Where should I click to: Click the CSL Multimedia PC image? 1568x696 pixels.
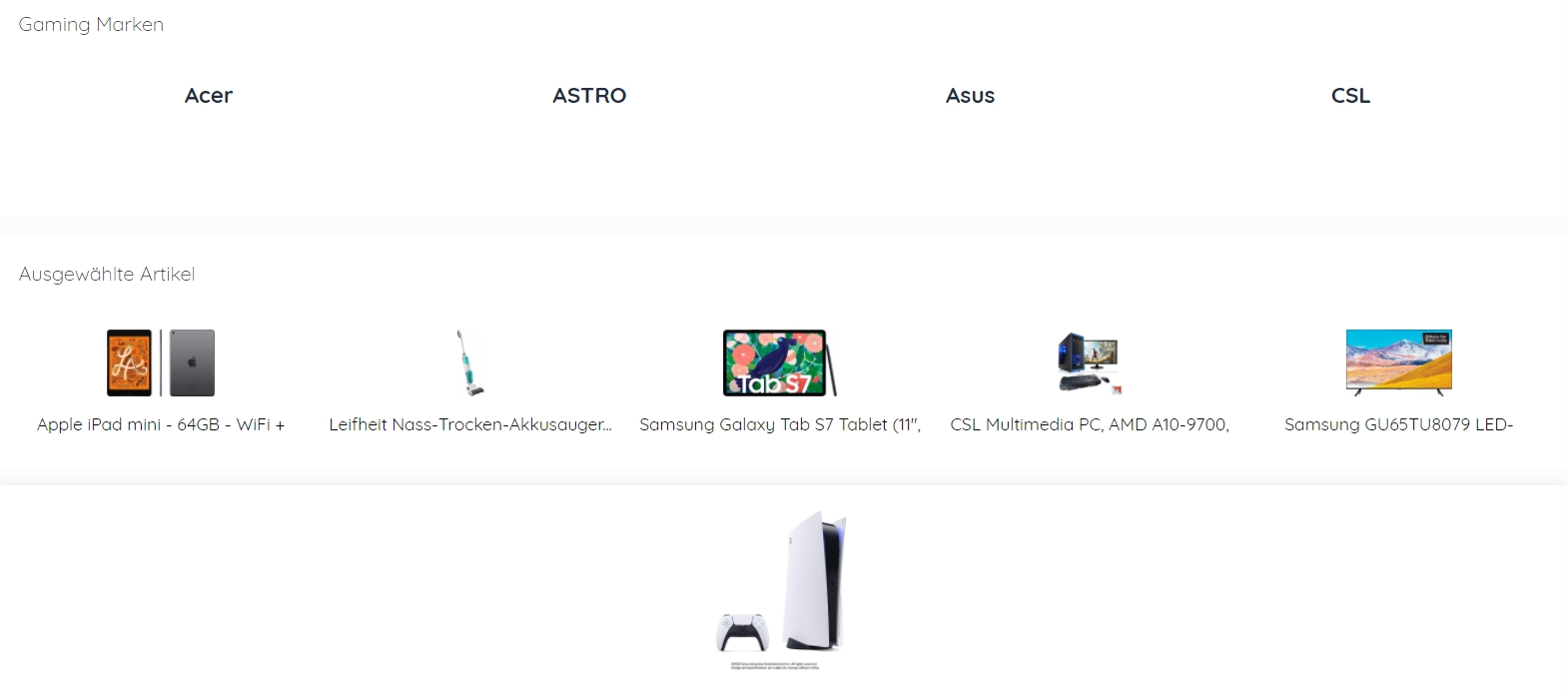1090,362
